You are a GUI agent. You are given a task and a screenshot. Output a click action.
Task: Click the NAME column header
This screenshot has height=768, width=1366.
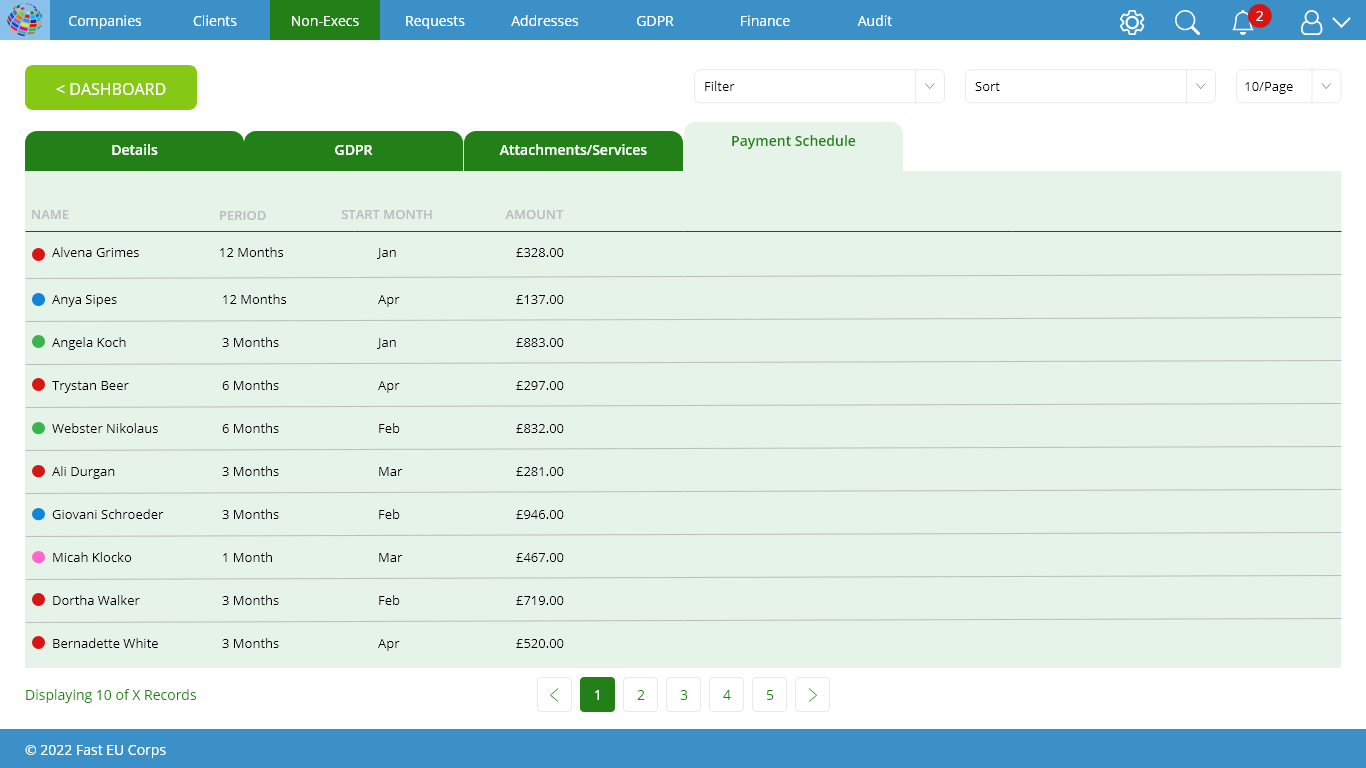pos(50,215)
